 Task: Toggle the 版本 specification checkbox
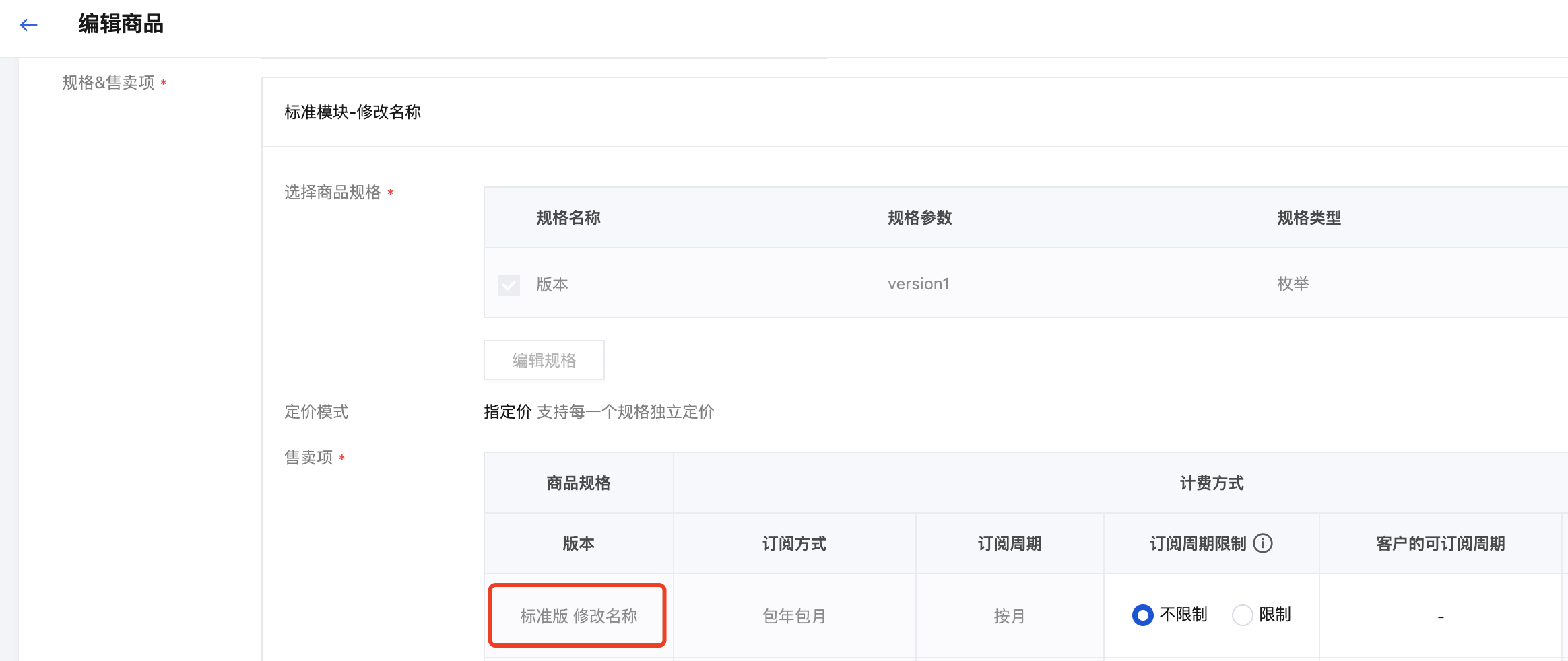509,285
